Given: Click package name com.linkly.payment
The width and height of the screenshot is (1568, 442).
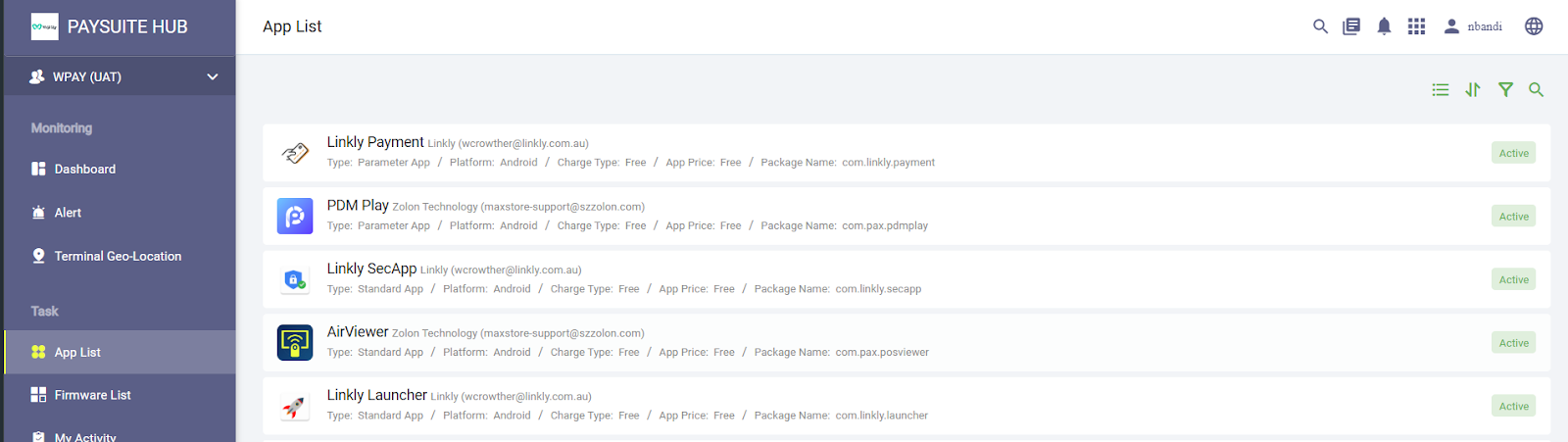Looking at the screenshot, I should point(888,163).
